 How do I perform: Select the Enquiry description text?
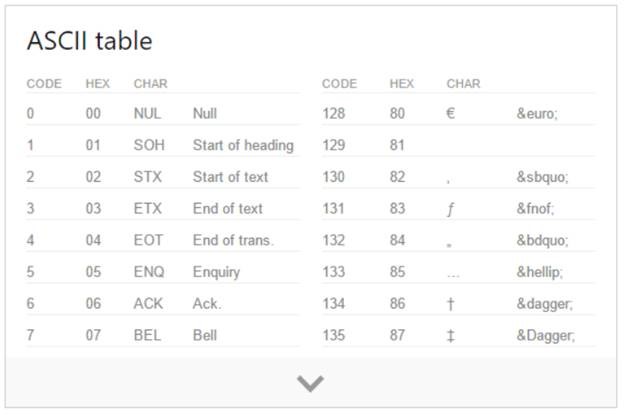(x=216, y=272)
